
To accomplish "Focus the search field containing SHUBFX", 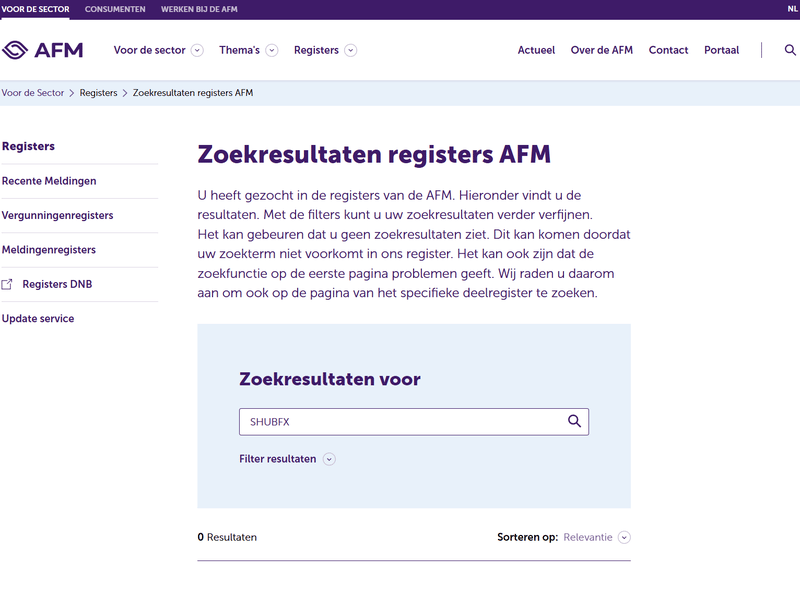I will [x=414, y=421].
